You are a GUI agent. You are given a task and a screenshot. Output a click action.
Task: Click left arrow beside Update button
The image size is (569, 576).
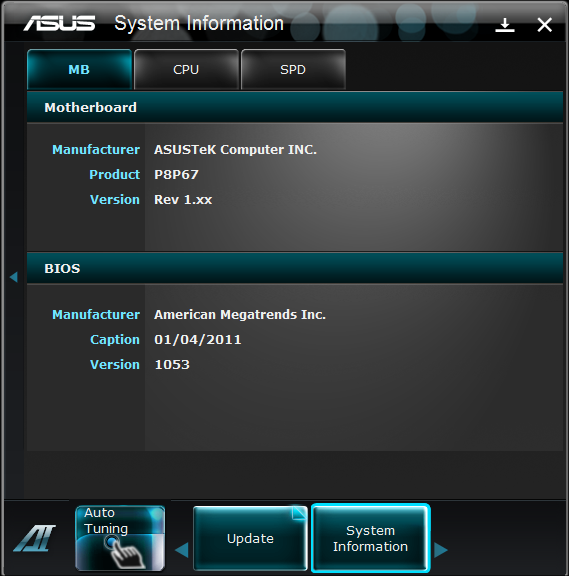tap(182, 550)
